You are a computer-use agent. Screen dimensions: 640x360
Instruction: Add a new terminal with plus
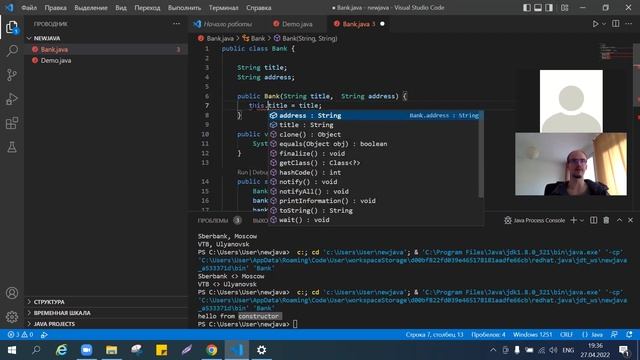(x=573, y=220)
